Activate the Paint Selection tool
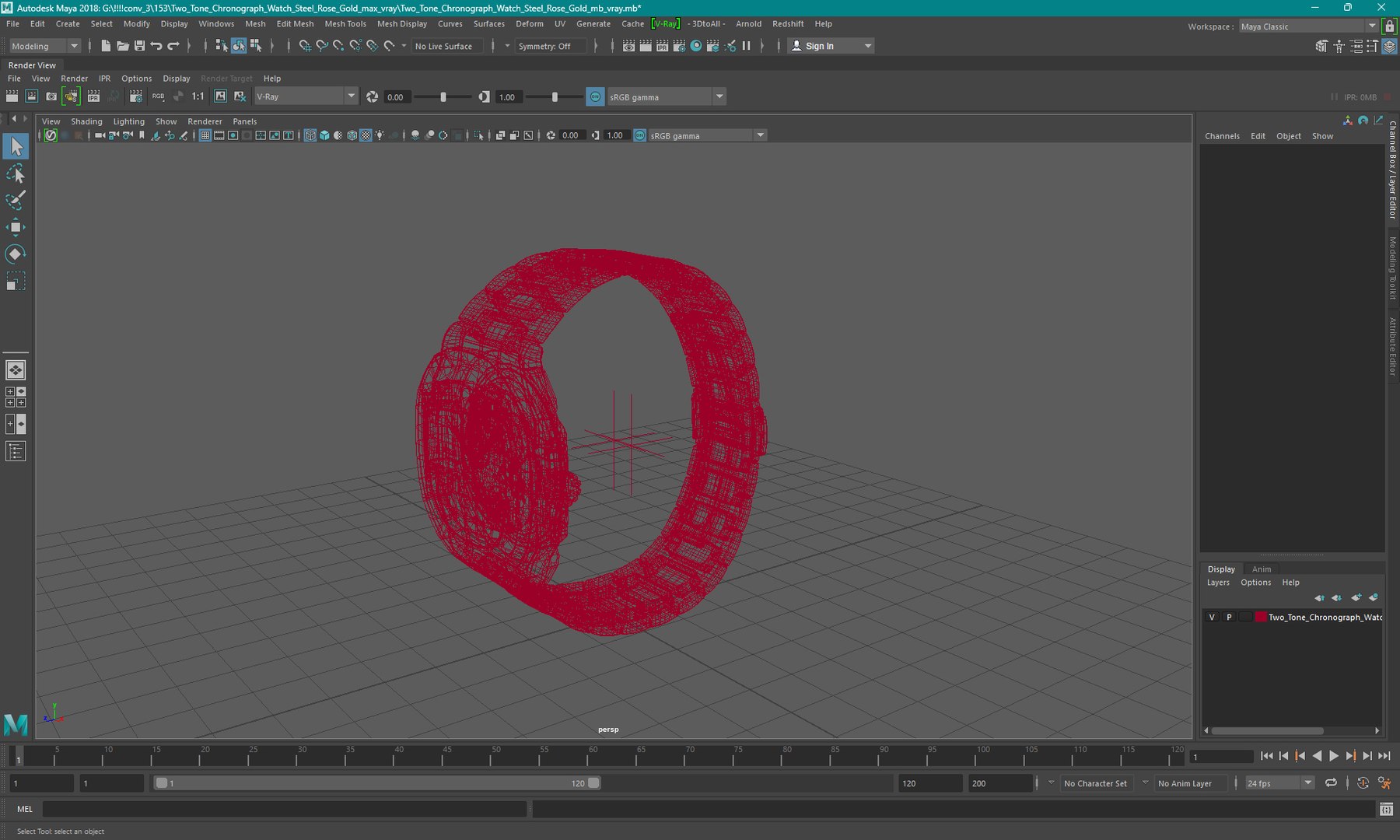The width and height of the screenshot is (1400, 840). pos(15,200)
